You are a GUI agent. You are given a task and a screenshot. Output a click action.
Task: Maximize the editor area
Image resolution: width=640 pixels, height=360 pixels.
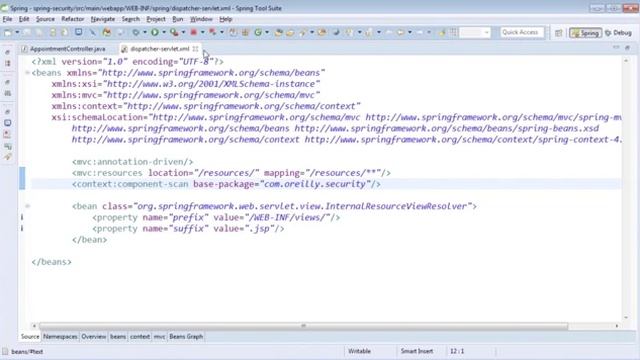(628, 48)
